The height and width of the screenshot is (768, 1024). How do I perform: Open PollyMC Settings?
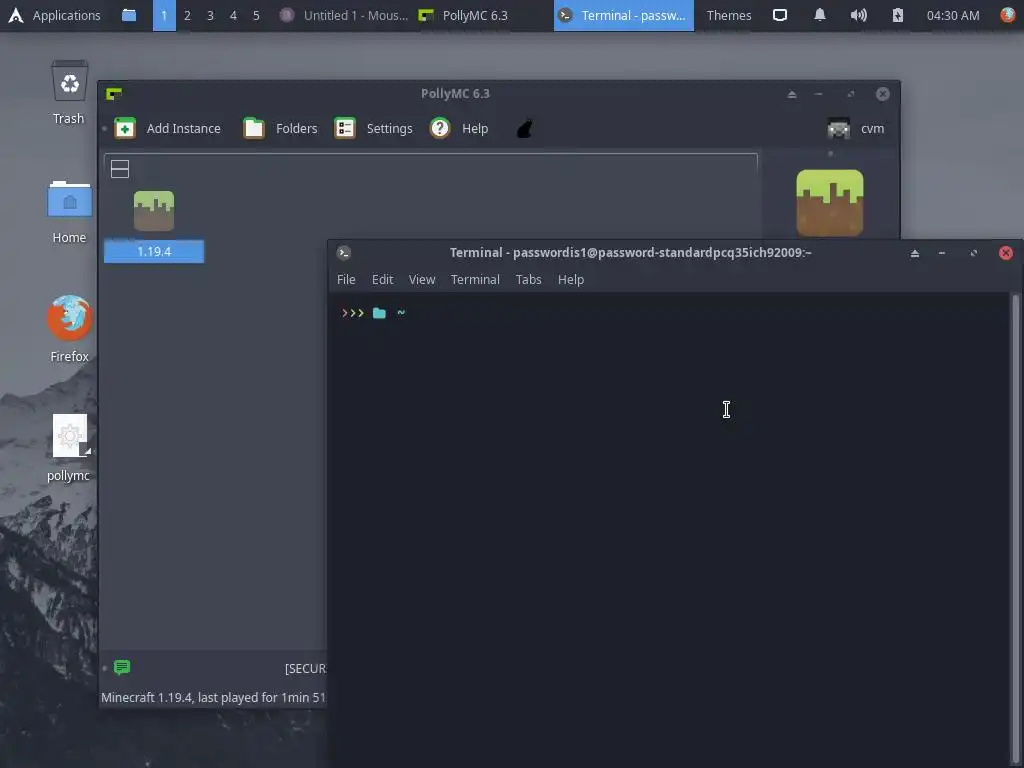[373, 129]
